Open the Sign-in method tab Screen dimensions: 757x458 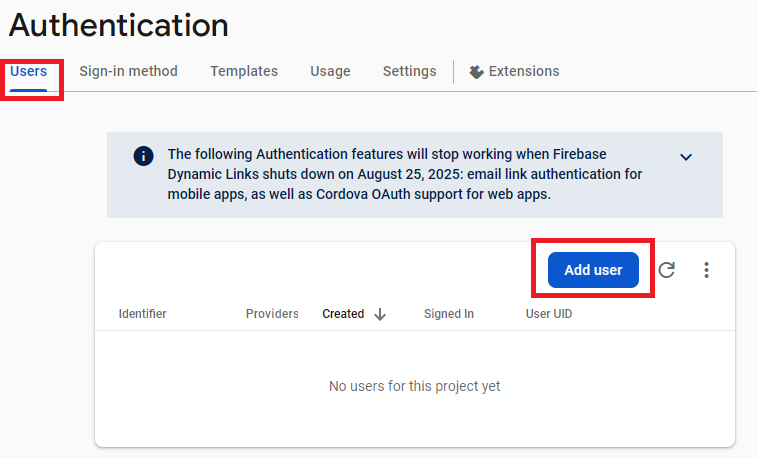tap(128, 71)
